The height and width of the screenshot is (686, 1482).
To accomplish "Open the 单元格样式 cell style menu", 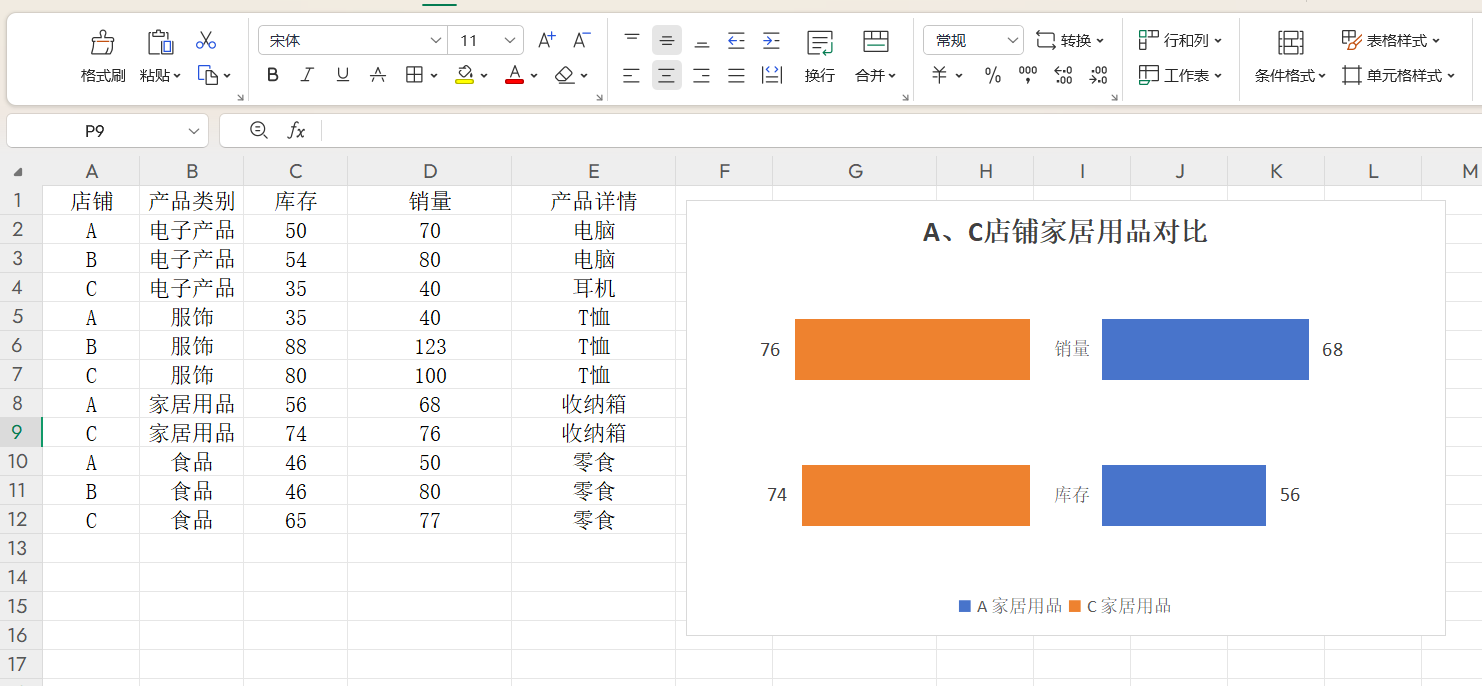I will (1398, 75).
